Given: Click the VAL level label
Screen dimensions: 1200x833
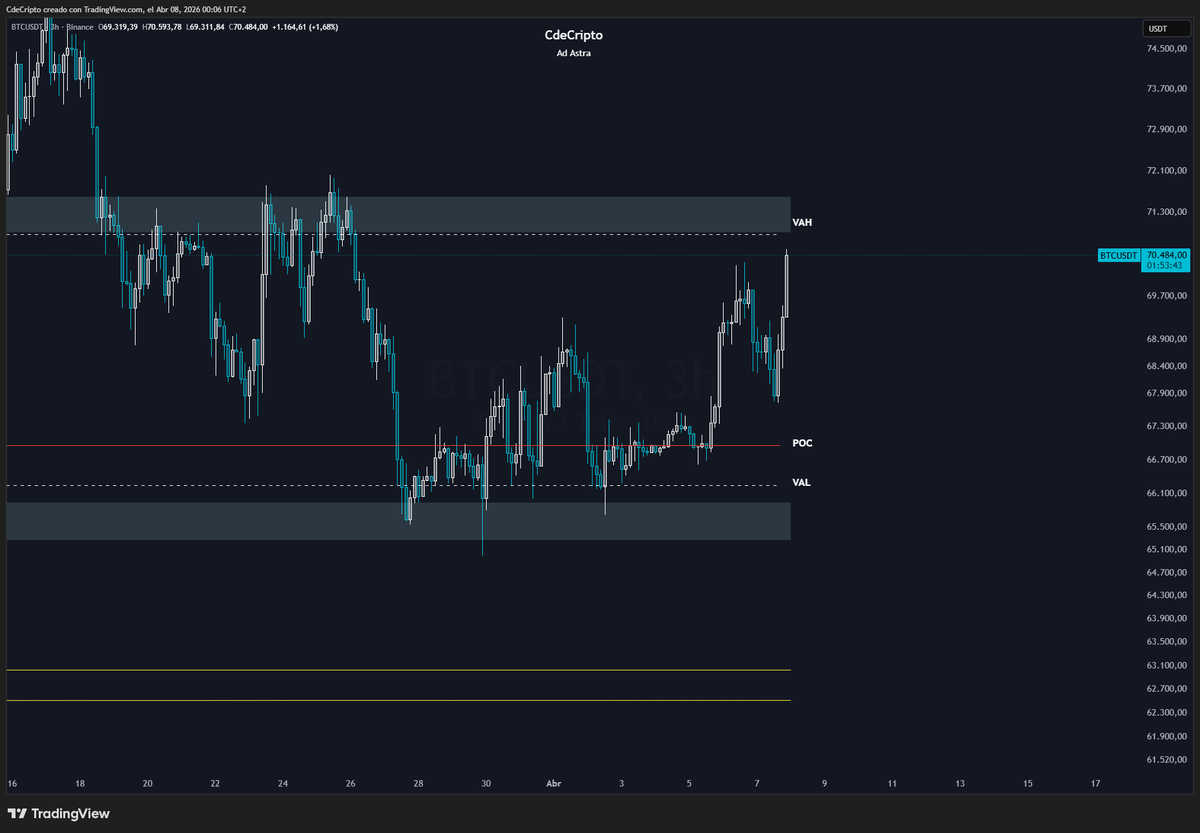Looking at the screenshot, I should click(801, 482).
